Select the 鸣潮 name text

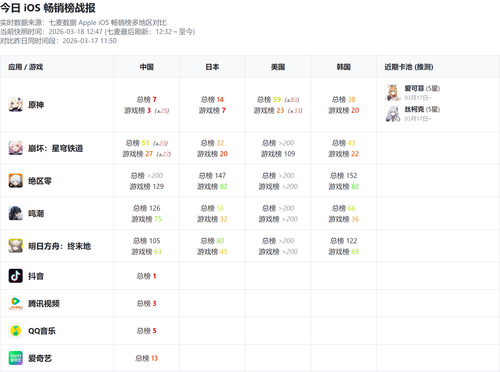[x=36, y=214]
